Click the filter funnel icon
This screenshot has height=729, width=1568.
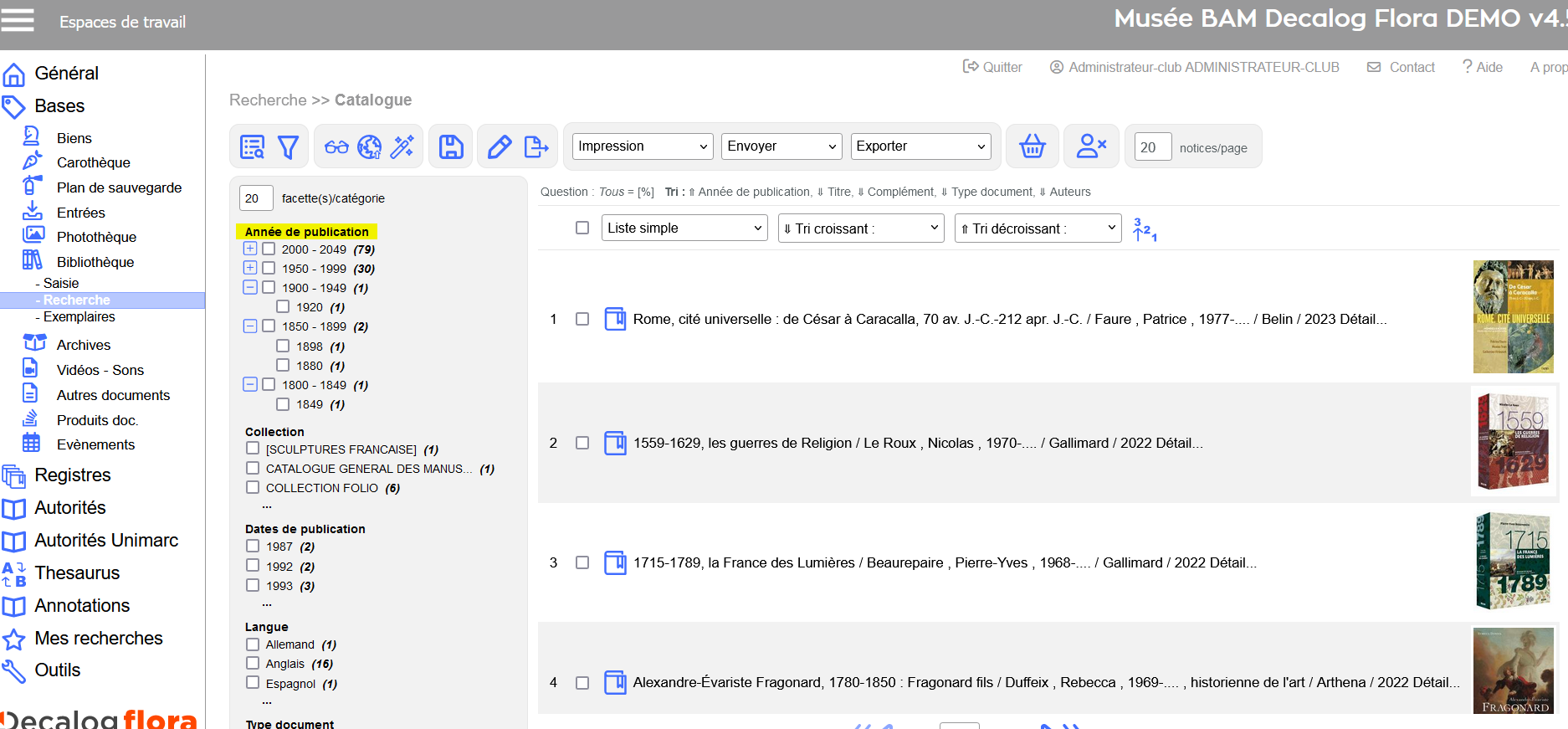[x=288, y=147]
